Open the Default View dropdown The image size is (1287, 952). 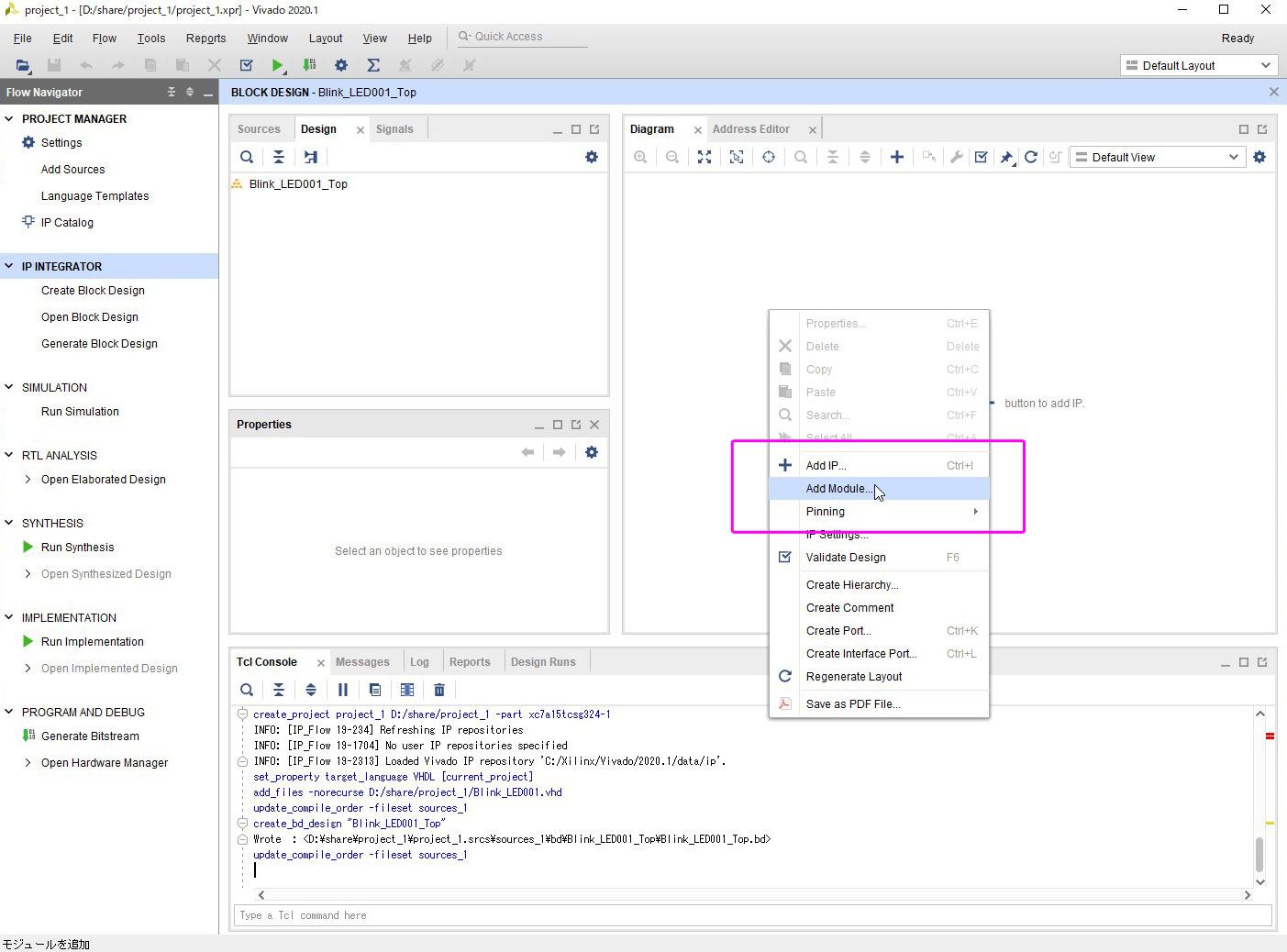point(1158,157)
